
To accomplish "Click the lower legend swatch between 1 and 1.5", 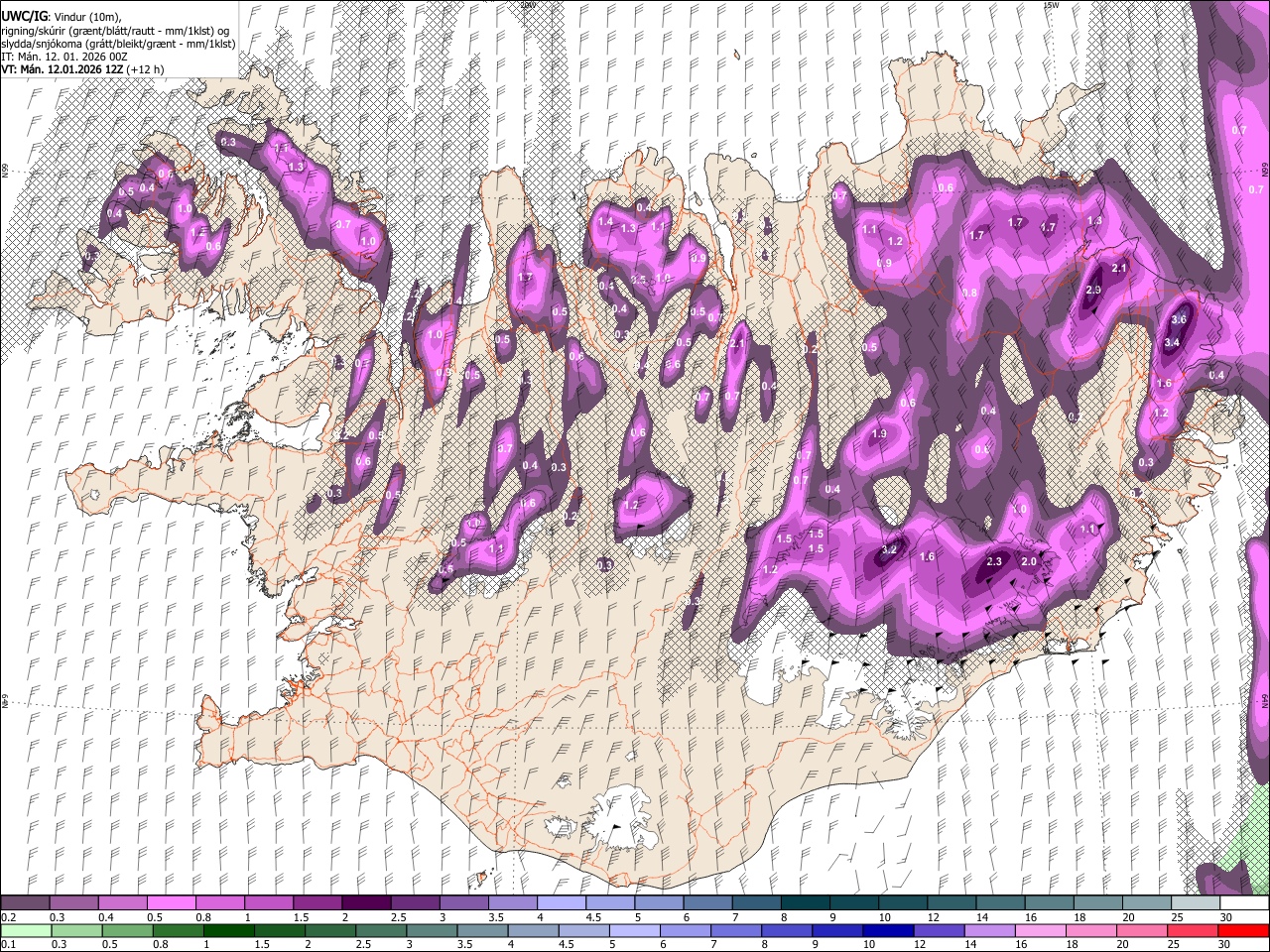I will pyautogui.click(x=229, y=930).
